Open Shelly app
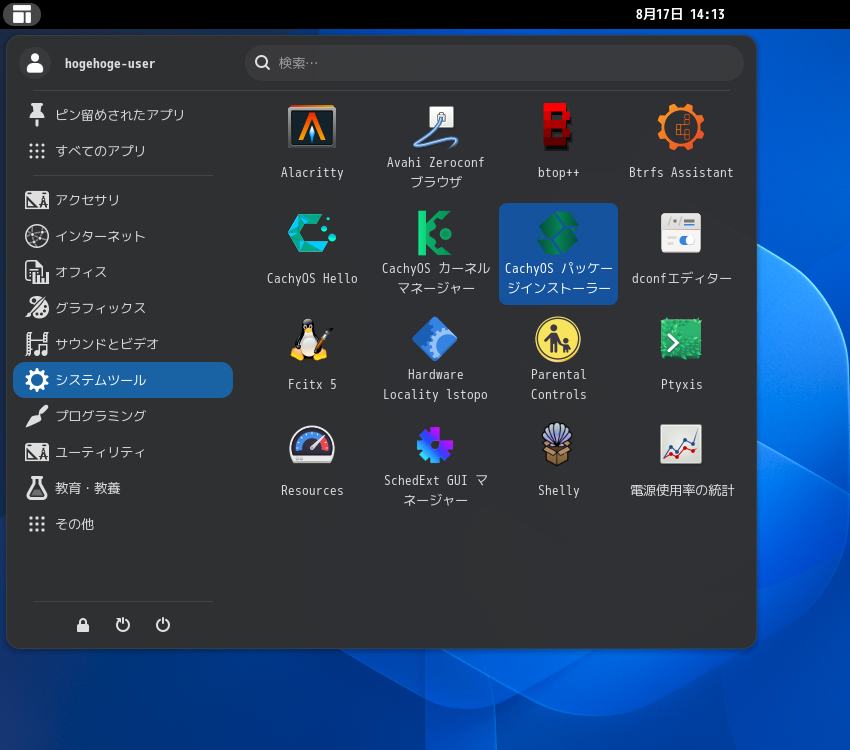 click(558, 461)
